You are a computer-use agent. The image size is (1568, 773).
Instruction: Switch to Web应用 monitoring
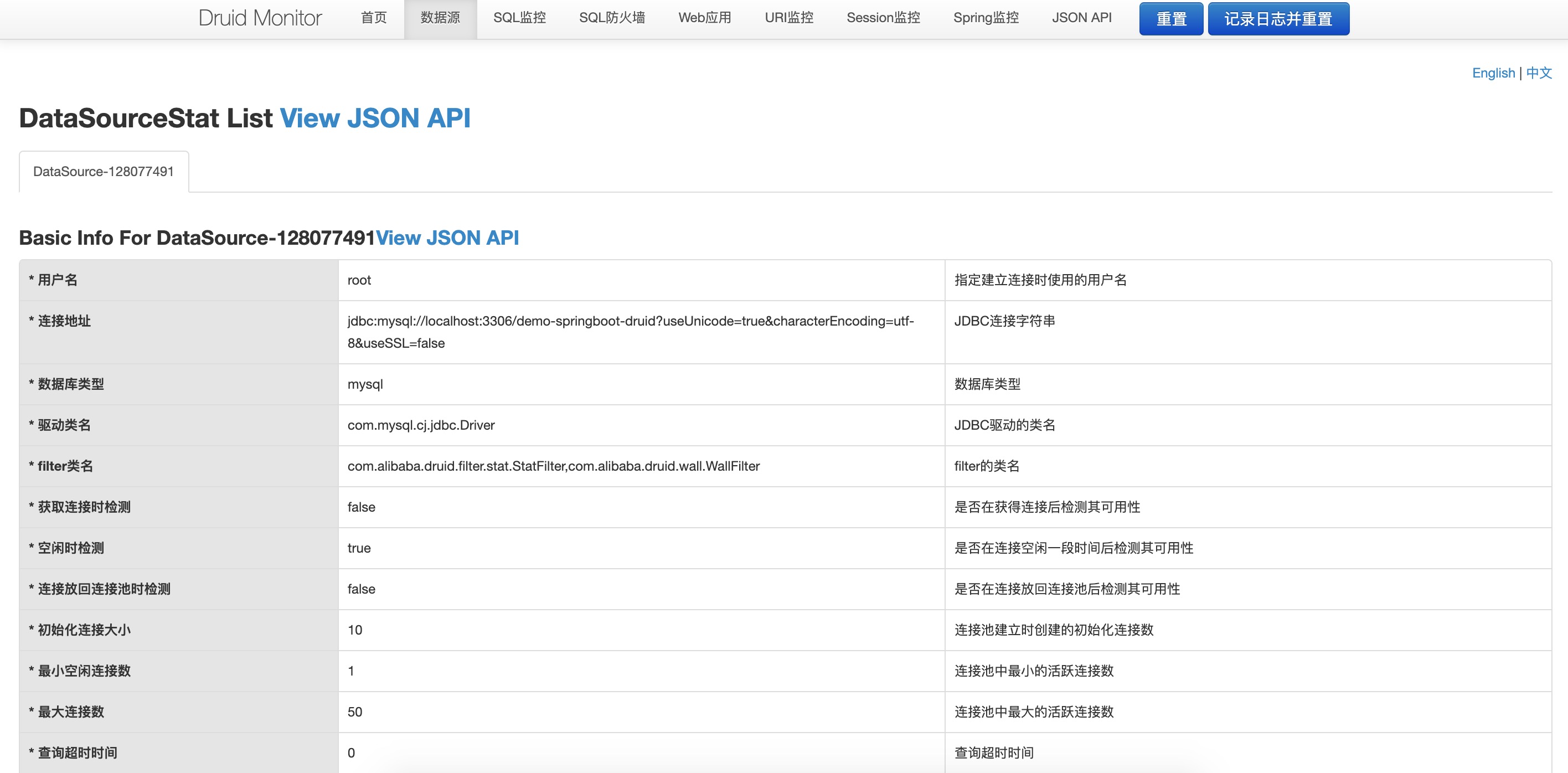coord(705,18)
